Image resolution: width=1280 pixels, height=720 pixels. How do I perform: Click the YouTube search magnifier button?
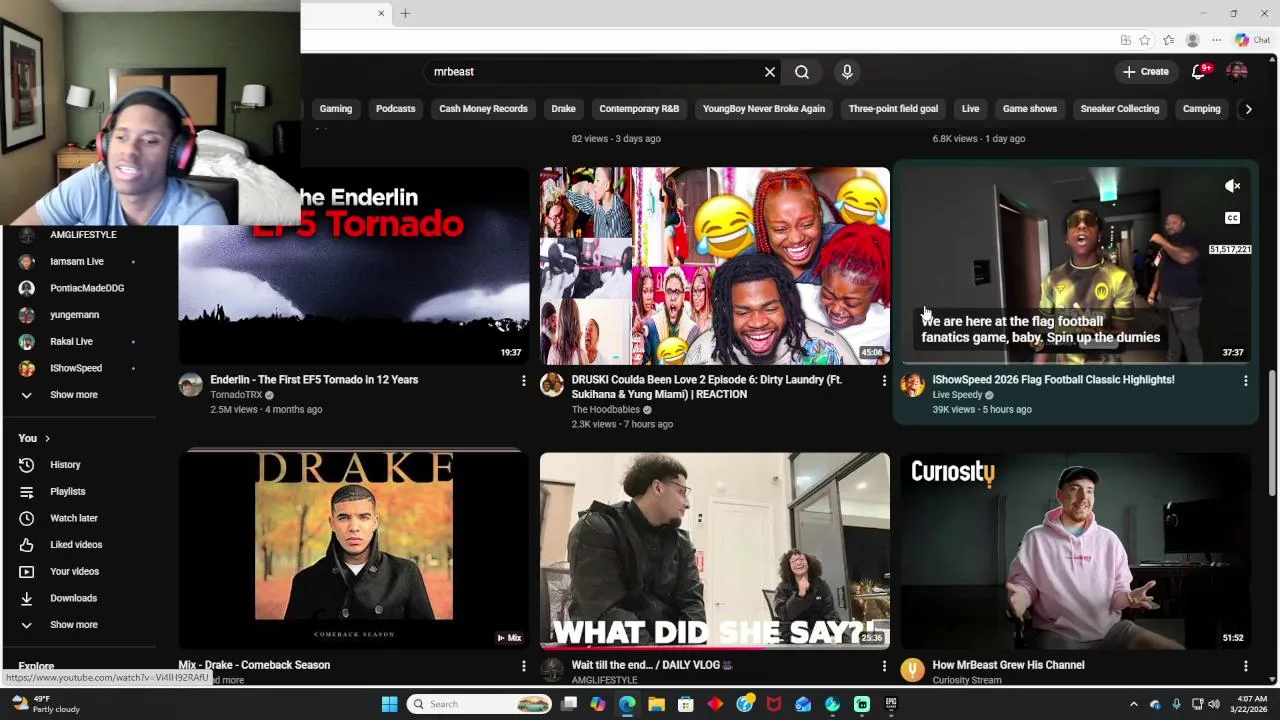tap(802, 72)
